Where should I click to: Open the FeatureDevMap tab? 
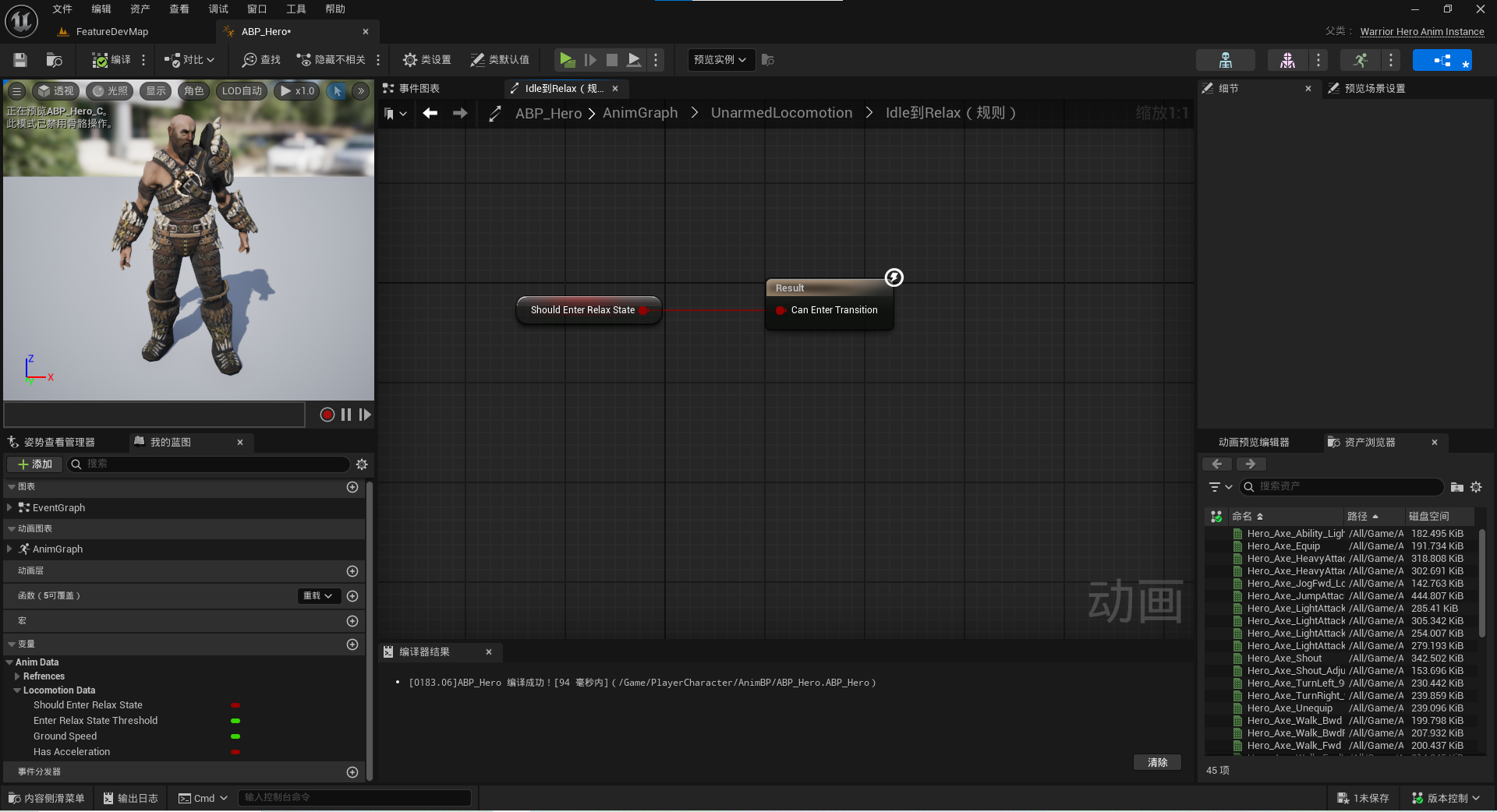pyautogui.click(x=111, y=32)
